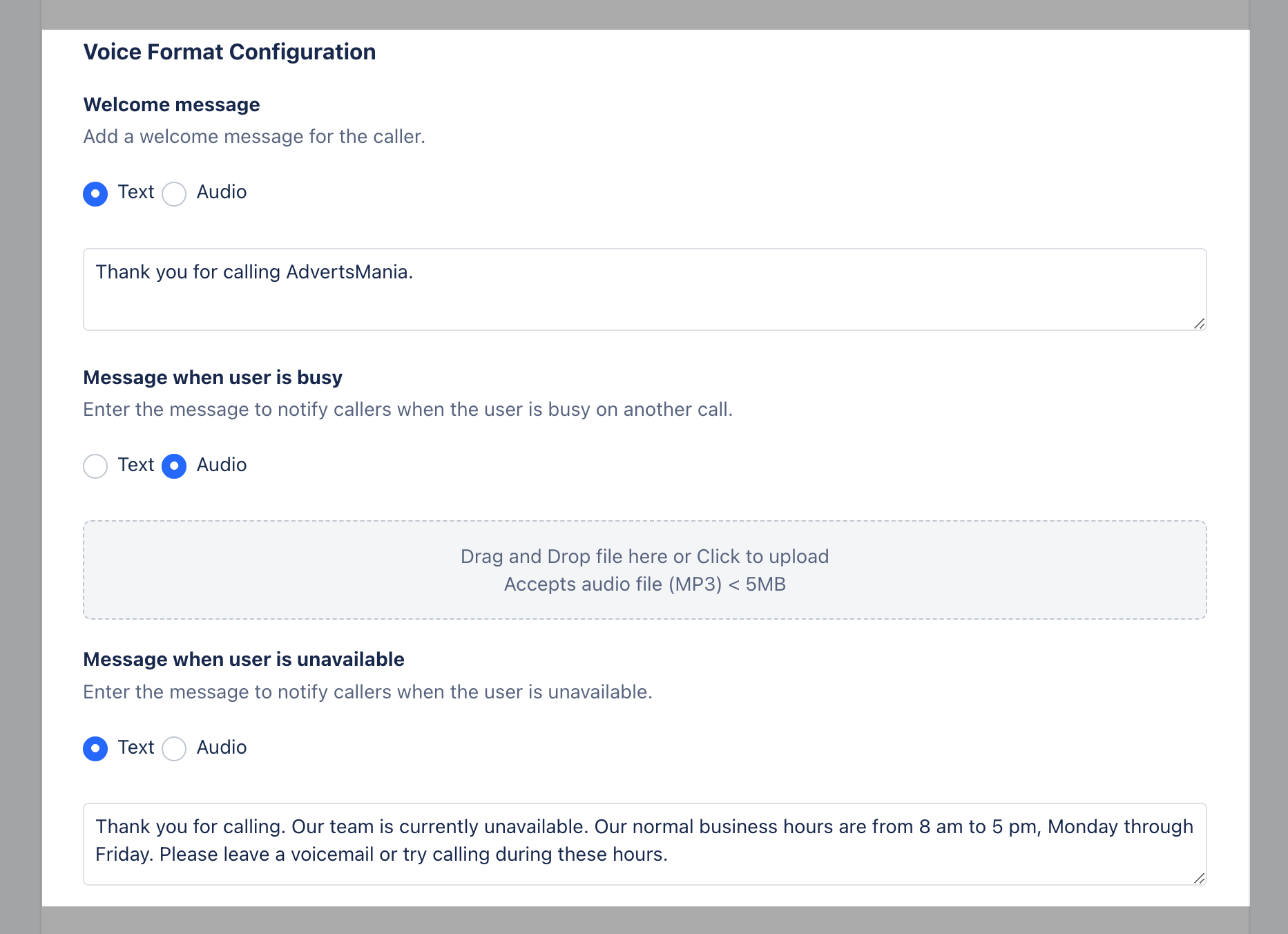Click the Audio label in the busy section

[221, 465]
